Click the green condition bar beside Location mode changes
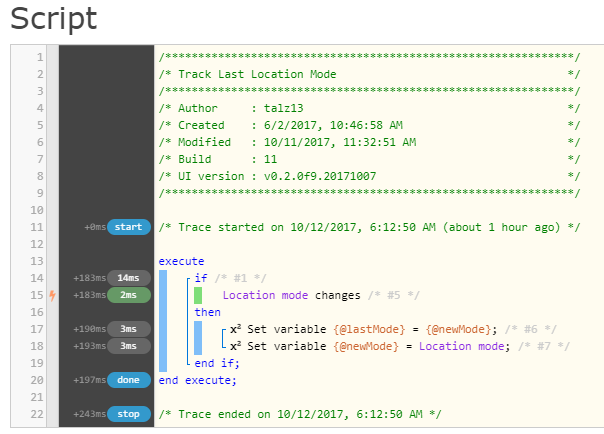The height and width of the screenshot is (434, 604). tap(198, 295)
